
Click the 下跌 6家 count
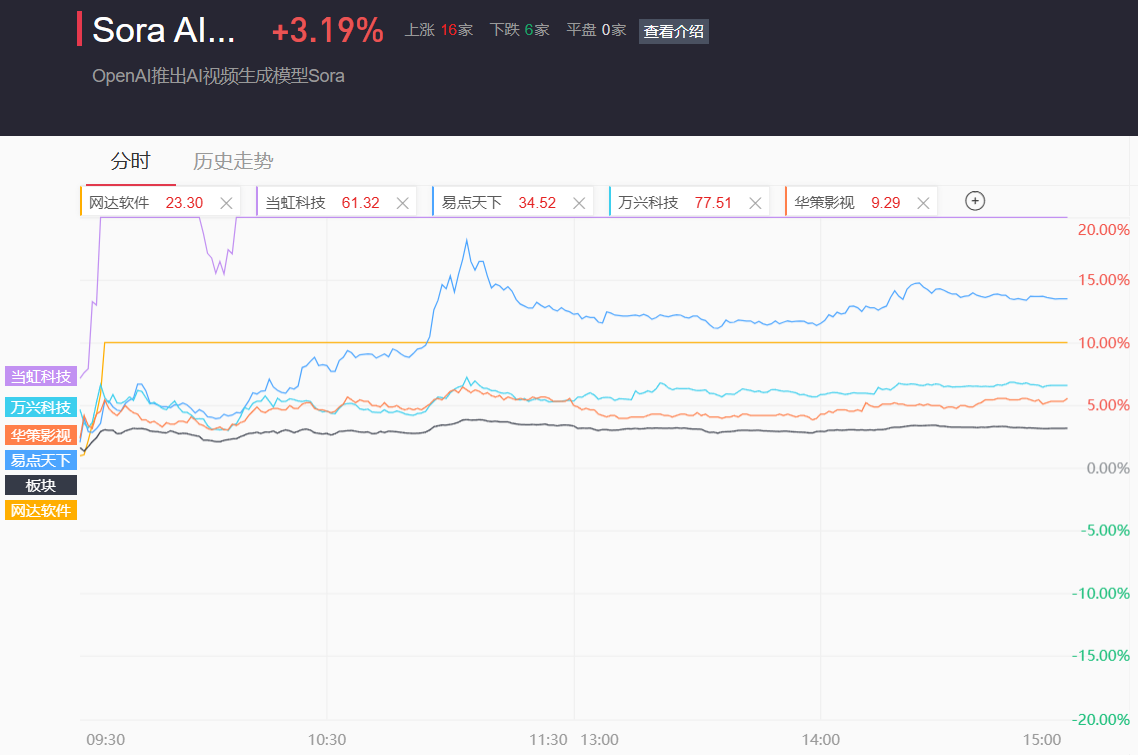point(519,30)
